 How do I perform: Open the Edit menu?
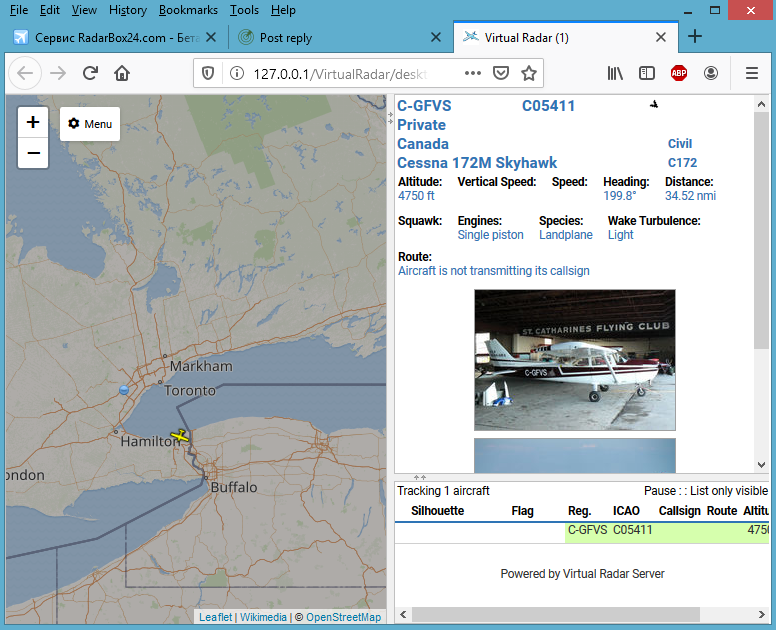pos(49,10)
